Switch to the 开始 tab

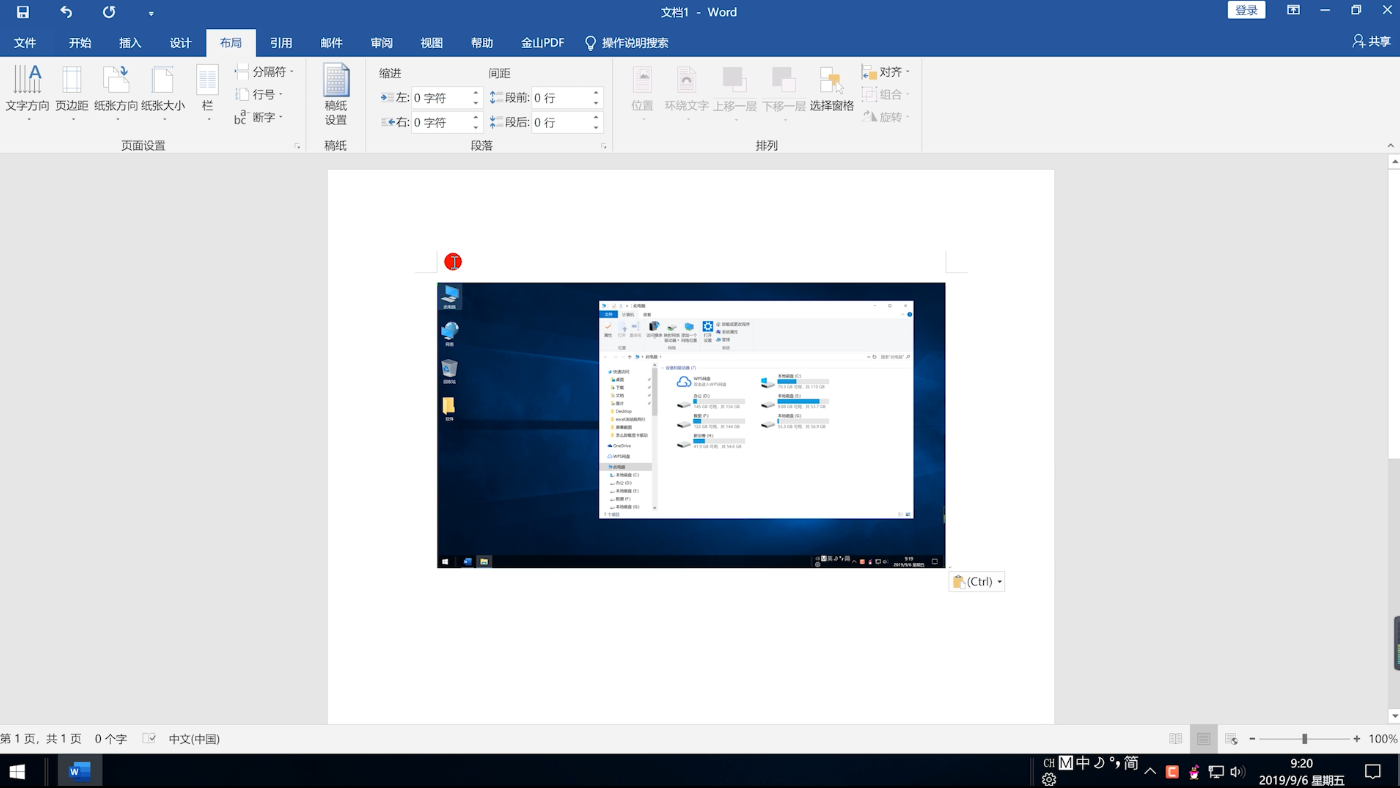tap(80, 43)
